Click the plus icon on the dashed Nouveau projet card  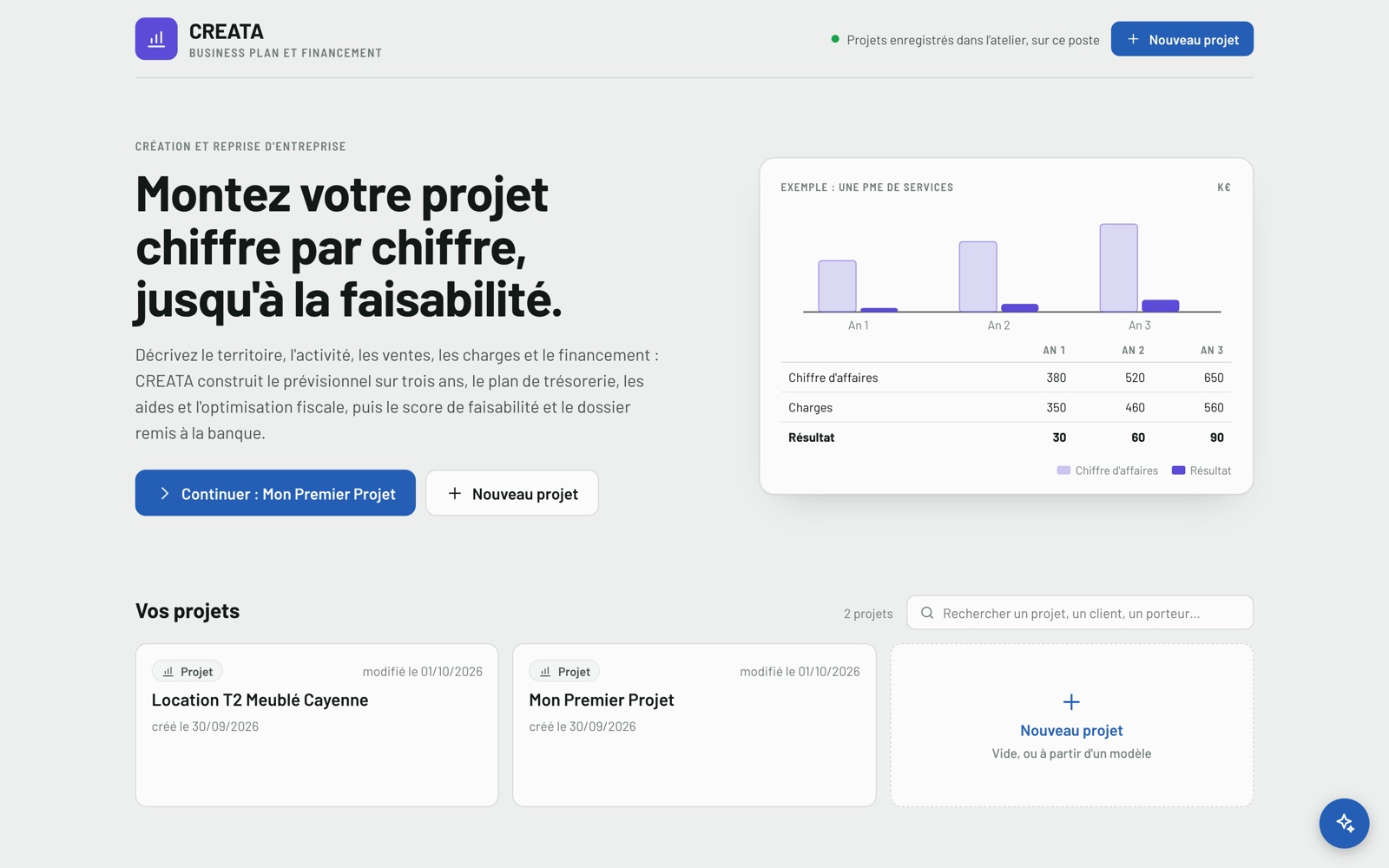coord(1071,701)
